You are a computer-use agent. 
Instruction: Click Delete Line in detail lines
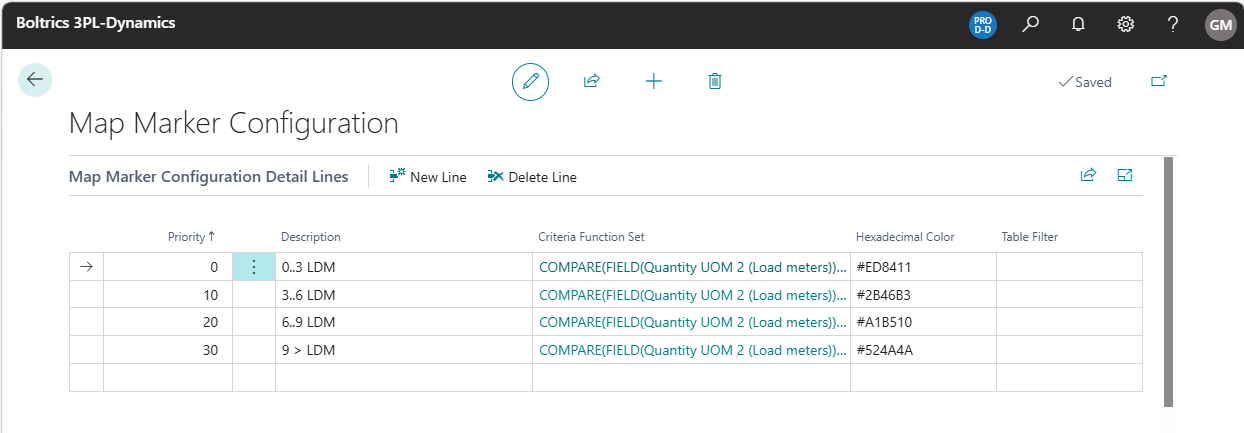pos(532,177)
